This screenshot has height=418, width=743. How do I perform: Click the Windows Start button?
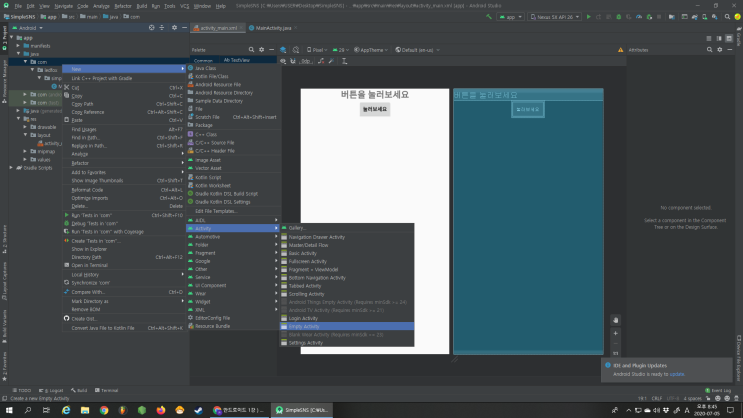9,410
